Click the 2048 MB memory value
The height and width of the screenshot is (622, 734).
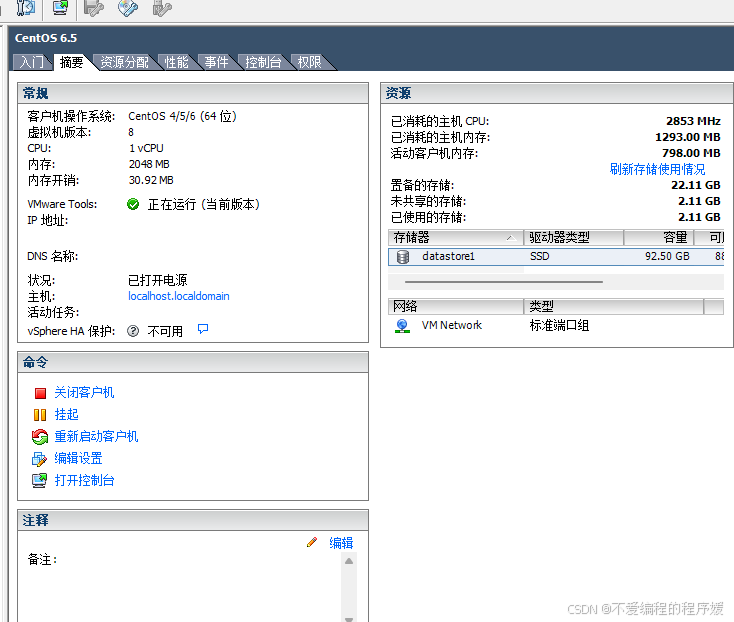coord(149,164)
